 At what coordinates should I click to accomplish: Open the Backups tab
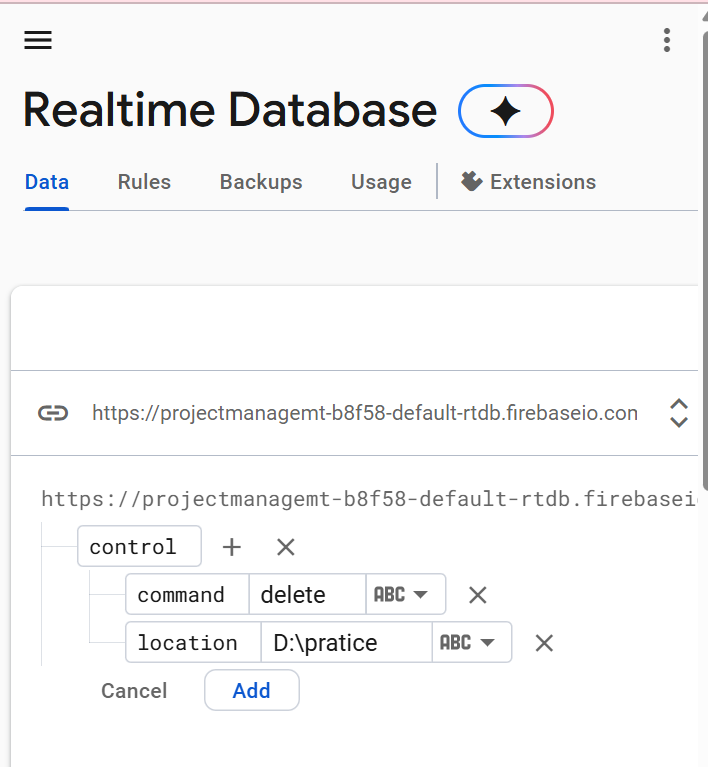click(261, 182)
